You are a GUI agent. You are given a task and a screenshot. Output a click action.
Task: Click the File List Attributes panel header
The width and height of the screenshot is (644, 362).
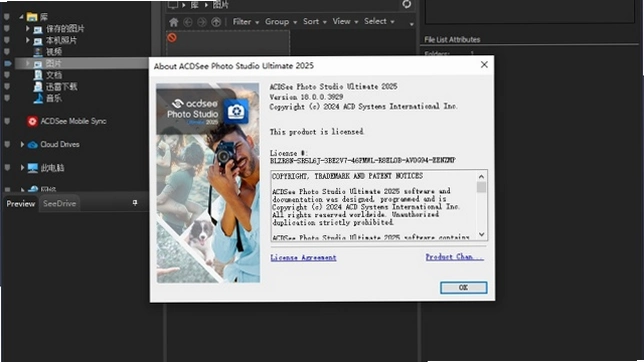pos(452,40)
